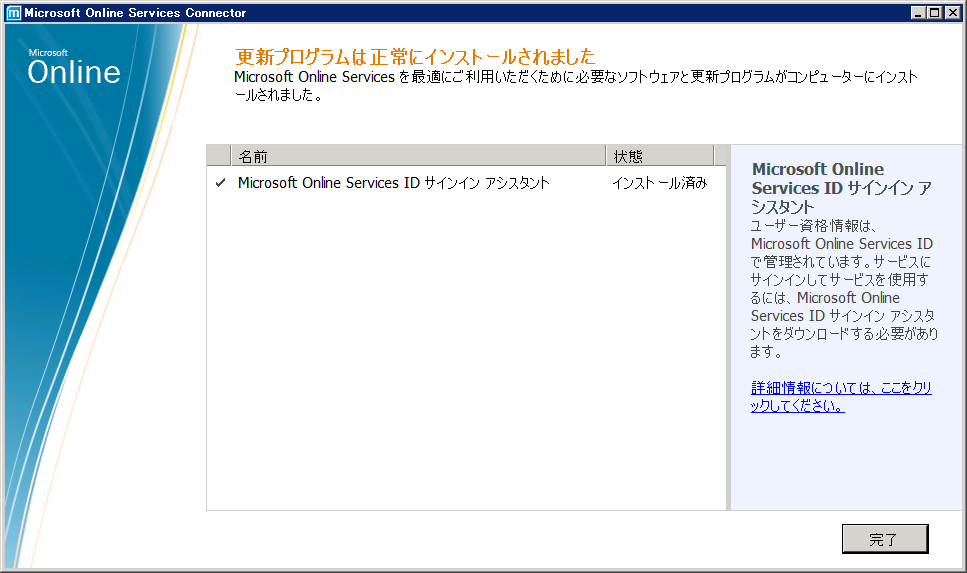This screenshot has height=573, width=967.
Task: Click the 更新プログラムは正常にインストールされました heading
Action: pos(415,57)
